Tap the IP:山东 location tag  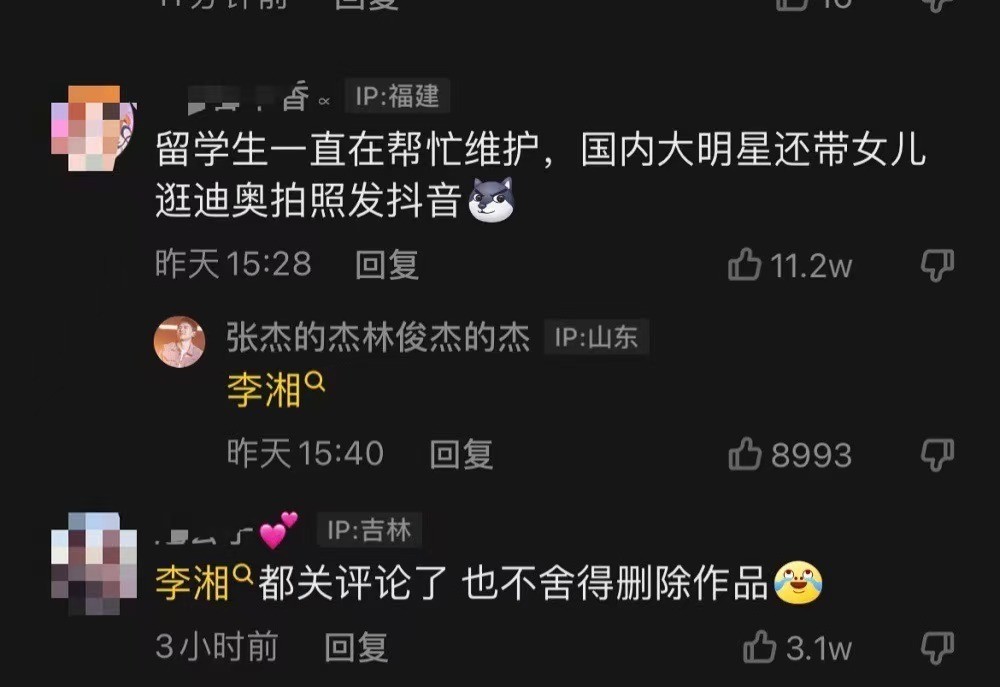[596, 336]
